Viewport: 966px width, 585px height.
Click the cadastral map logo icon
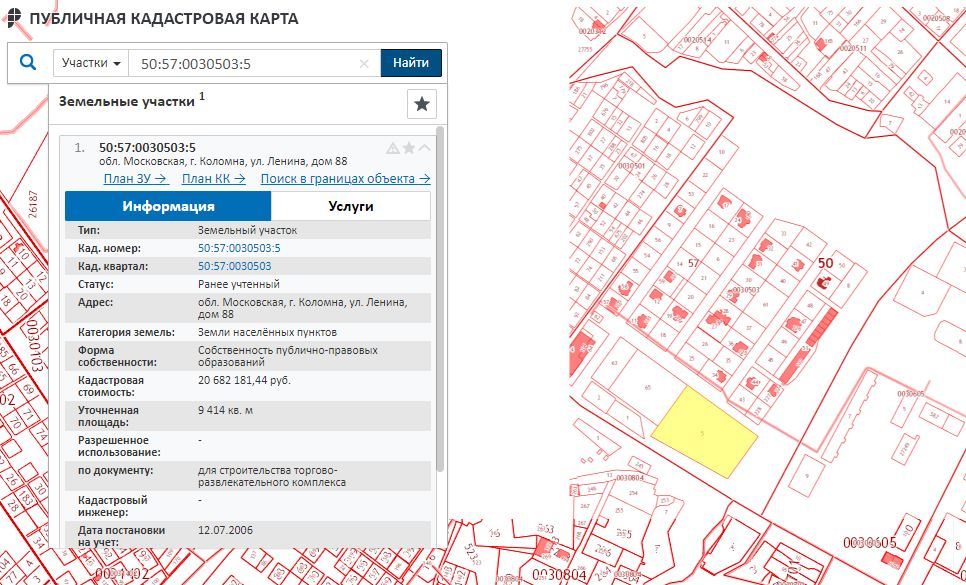coord(12,19)
